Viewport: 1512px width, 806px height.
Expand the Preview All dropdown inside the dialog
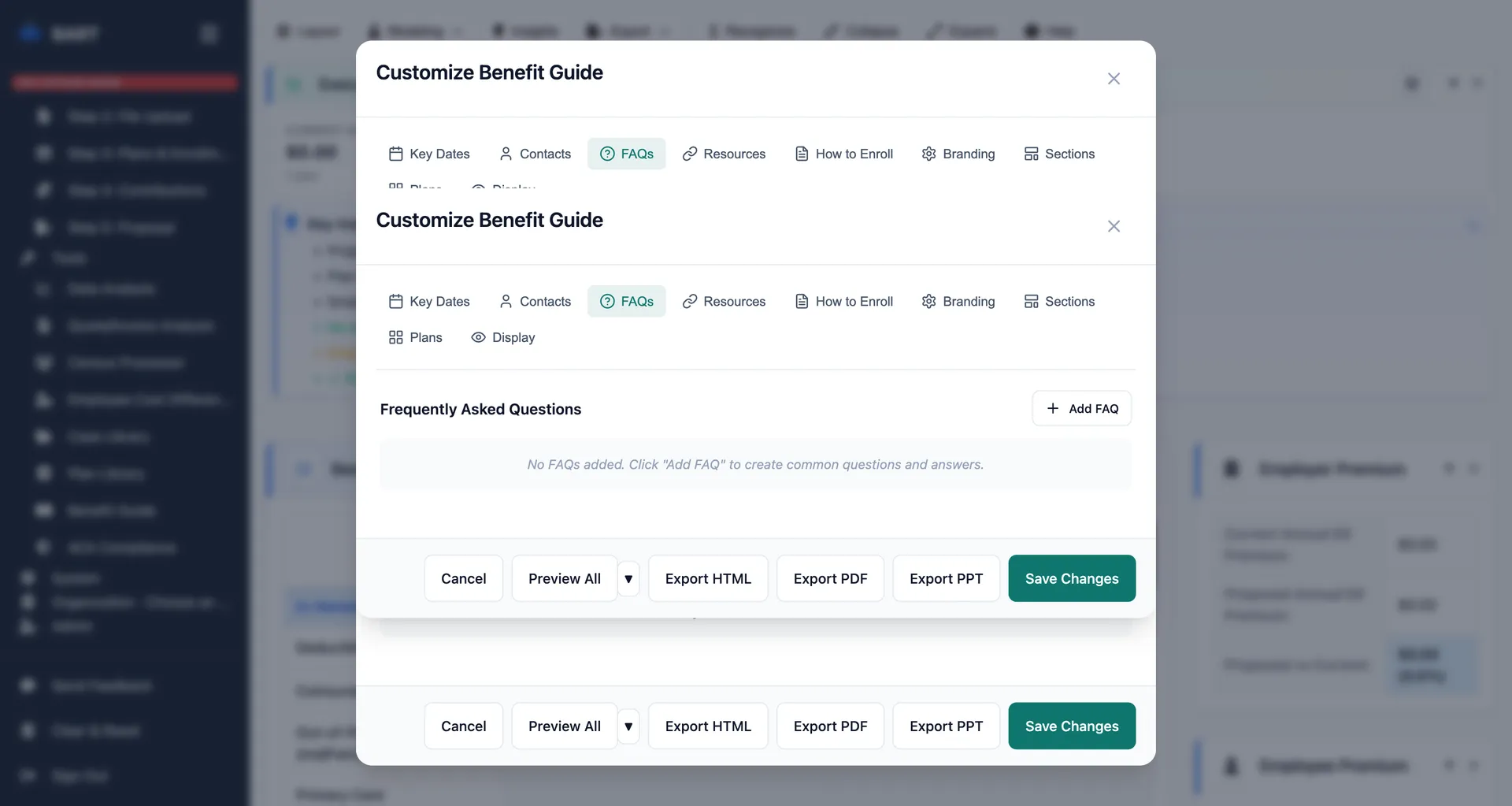pos(628,578)
